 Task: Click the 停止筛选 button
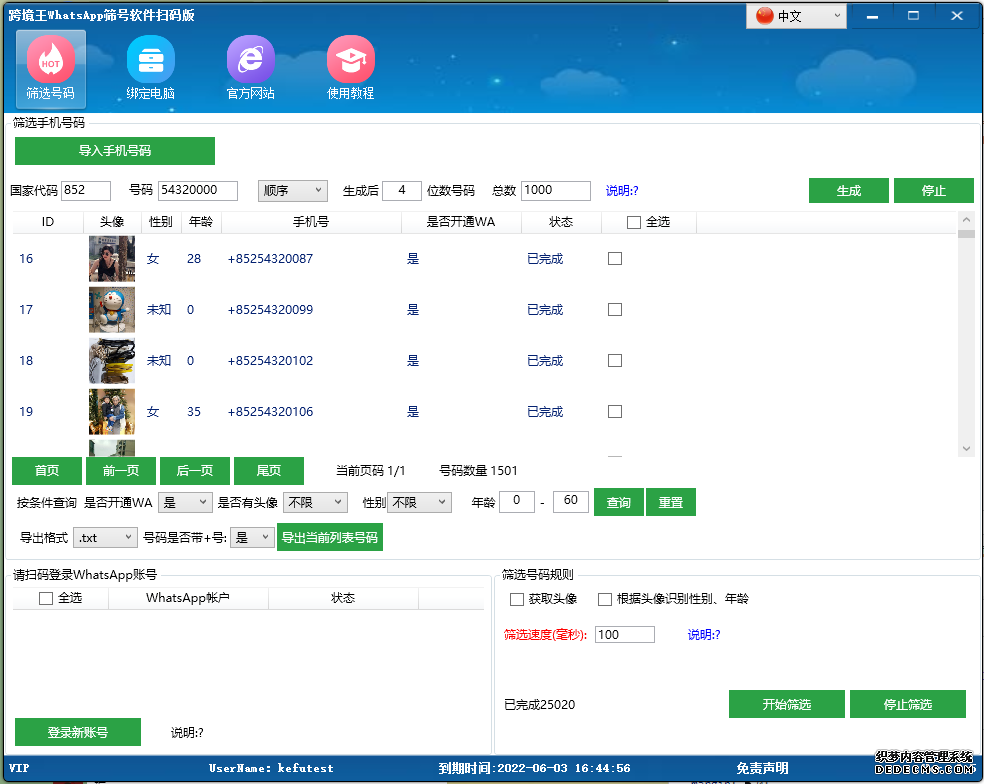click(907, 704)
